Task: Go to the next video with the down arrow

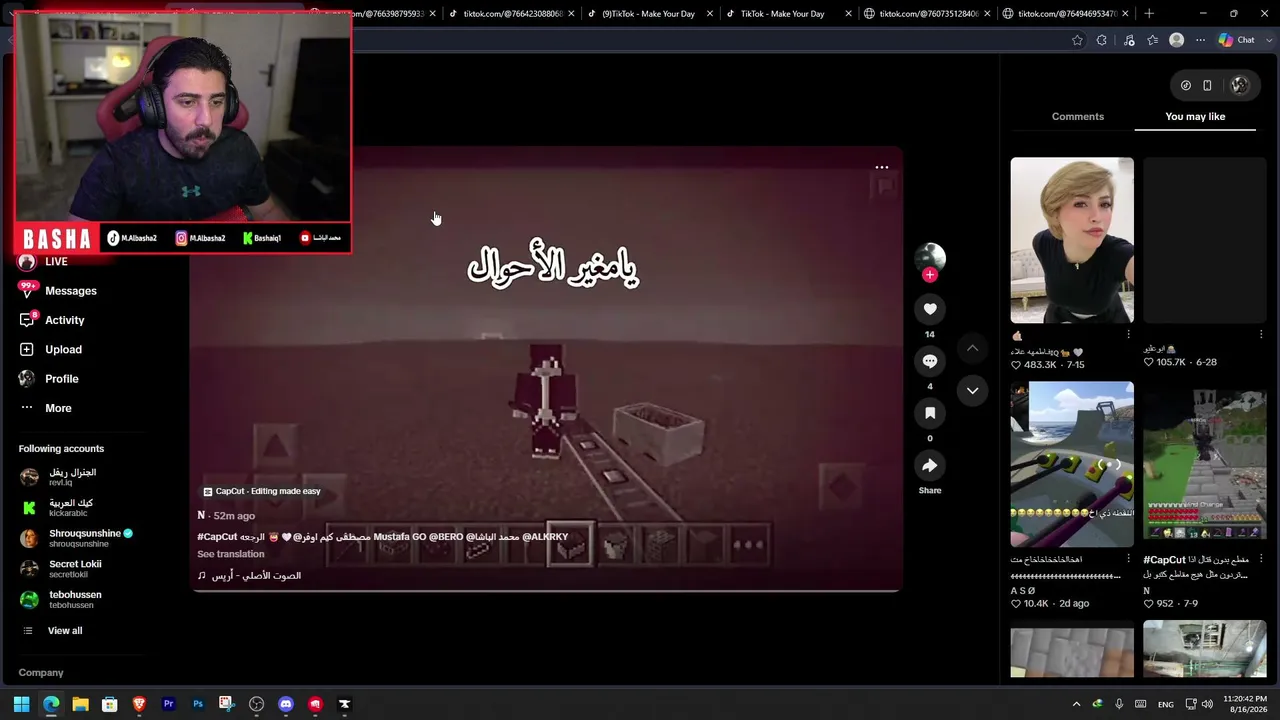Action: tap(972, 391)
